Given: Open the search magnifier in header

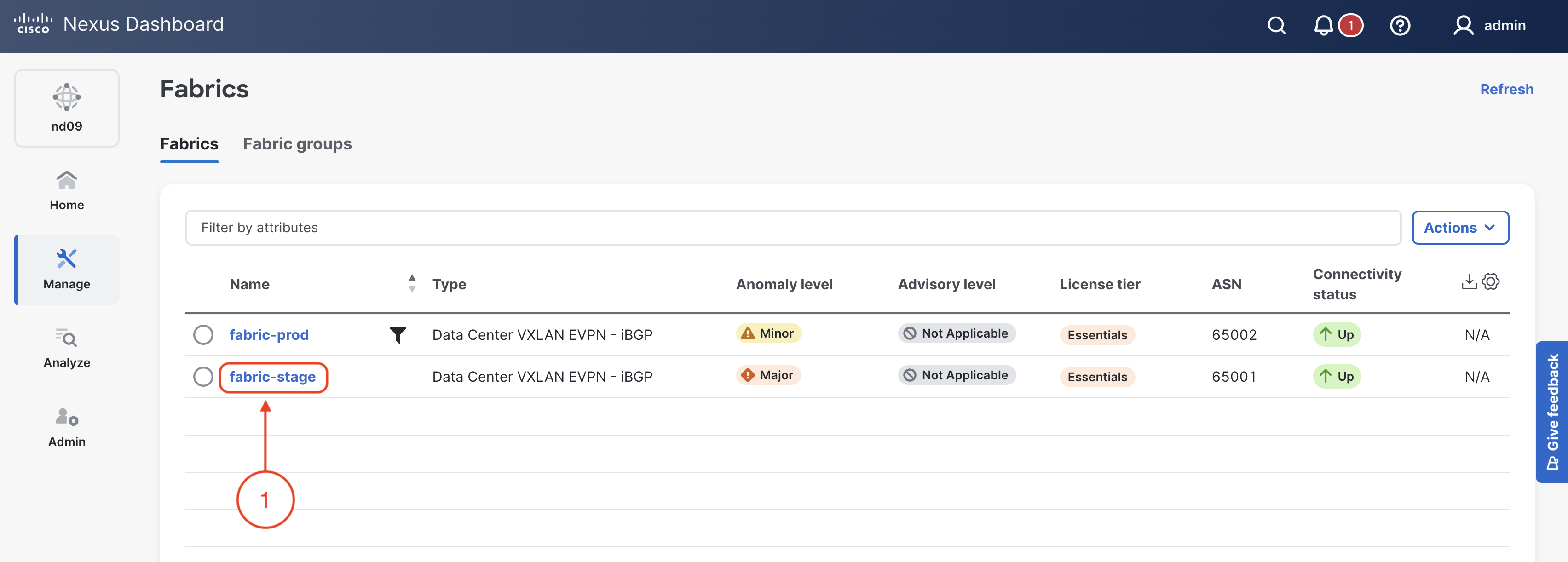Looking at the screenshot, I should point(1276,26).
